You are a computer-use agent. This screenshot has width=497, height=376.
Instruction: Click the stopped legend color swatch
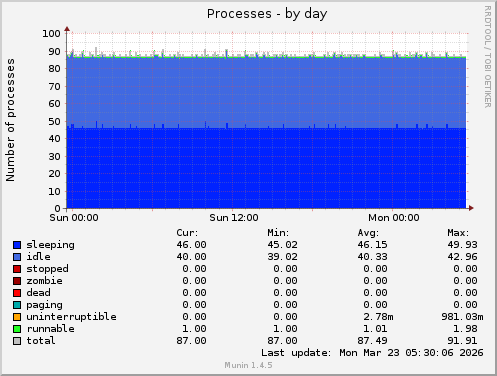tap(17, 269)
